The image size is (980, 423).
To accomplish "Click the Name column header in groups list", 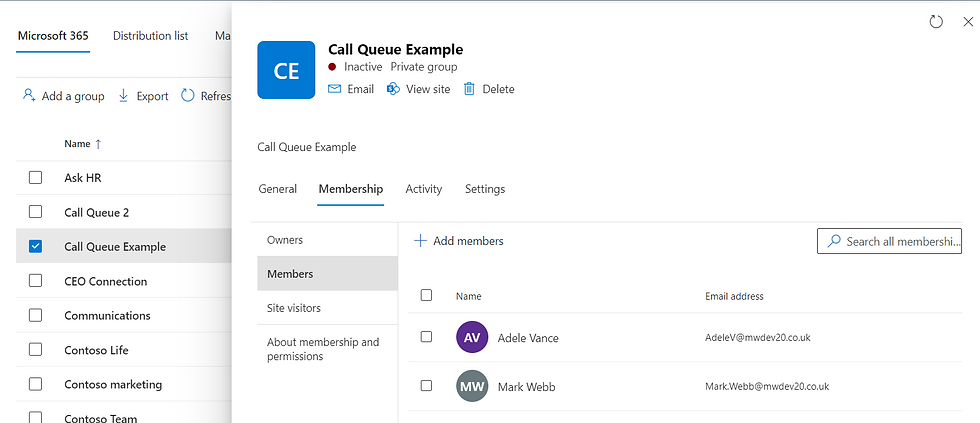I will point(78,144).
